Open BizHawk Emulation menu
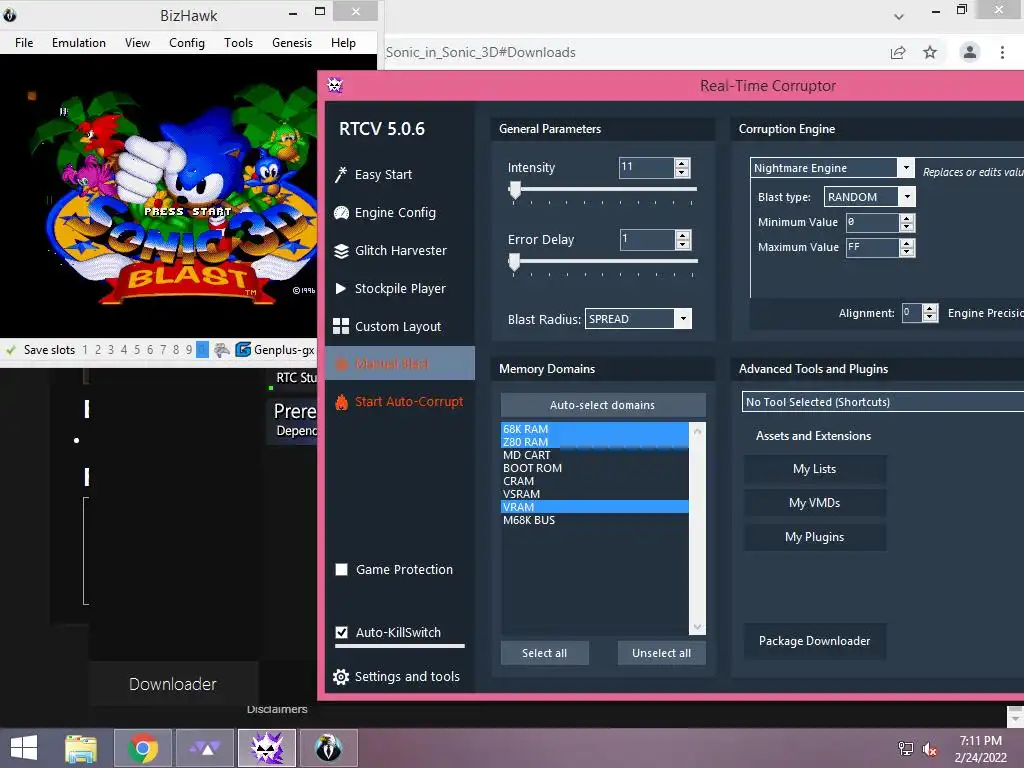 coord(79,42)
